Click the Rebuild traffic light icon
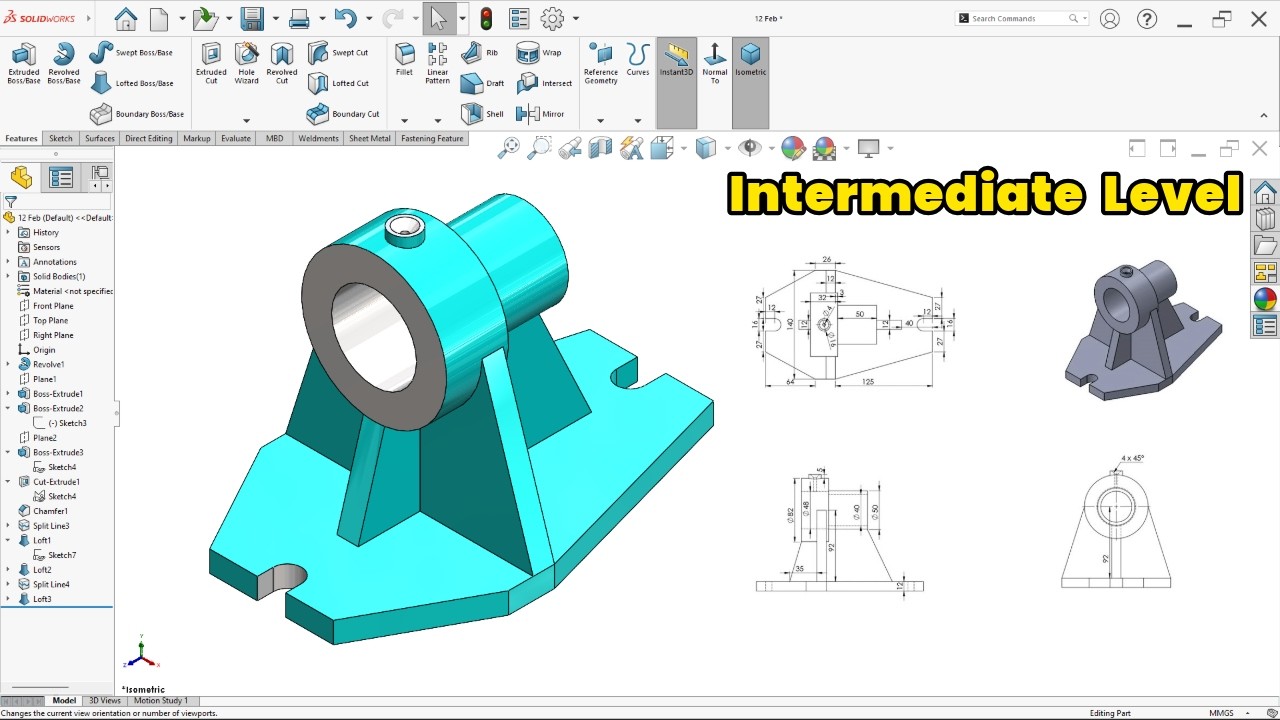The image size is (1280, 720). pos(486,18)
